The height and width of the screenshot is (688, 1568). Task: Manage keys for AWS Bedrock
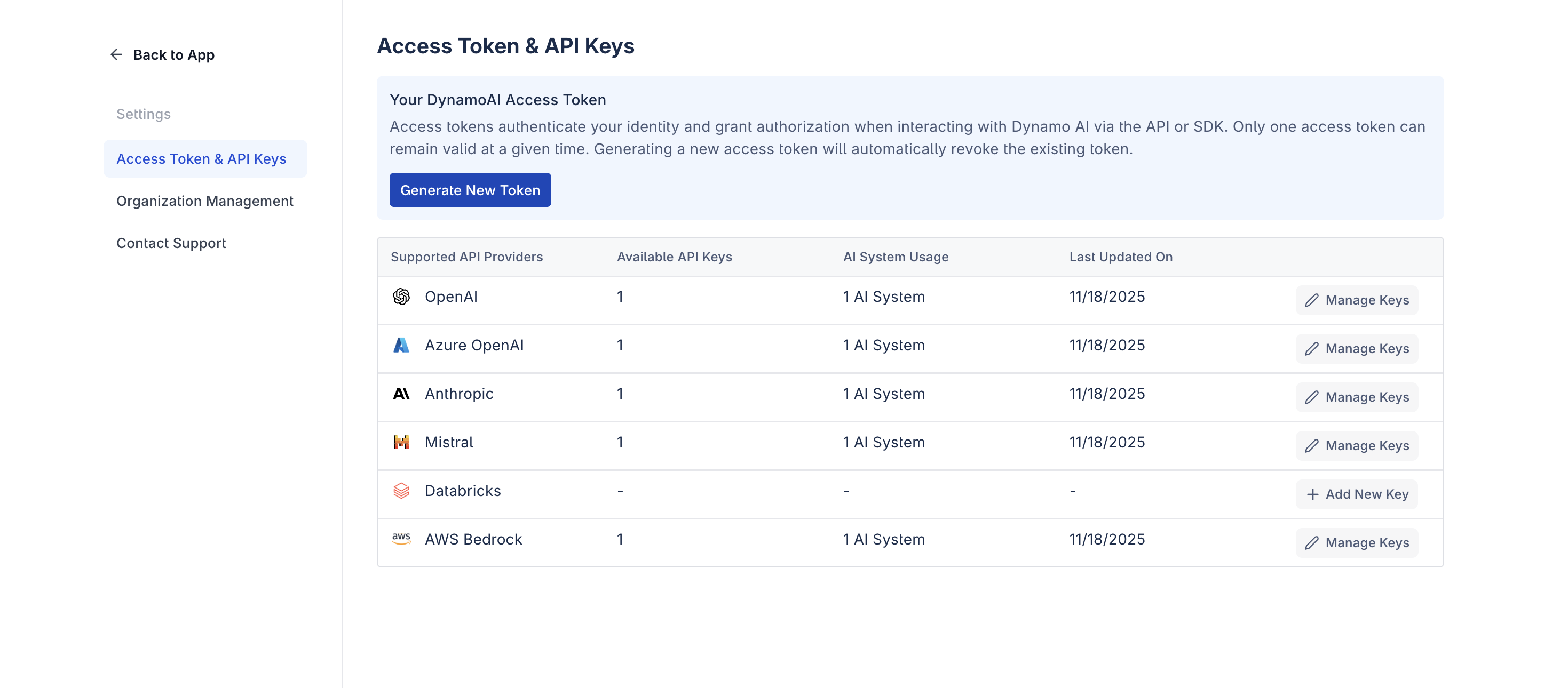click(x=1356, y=542)
